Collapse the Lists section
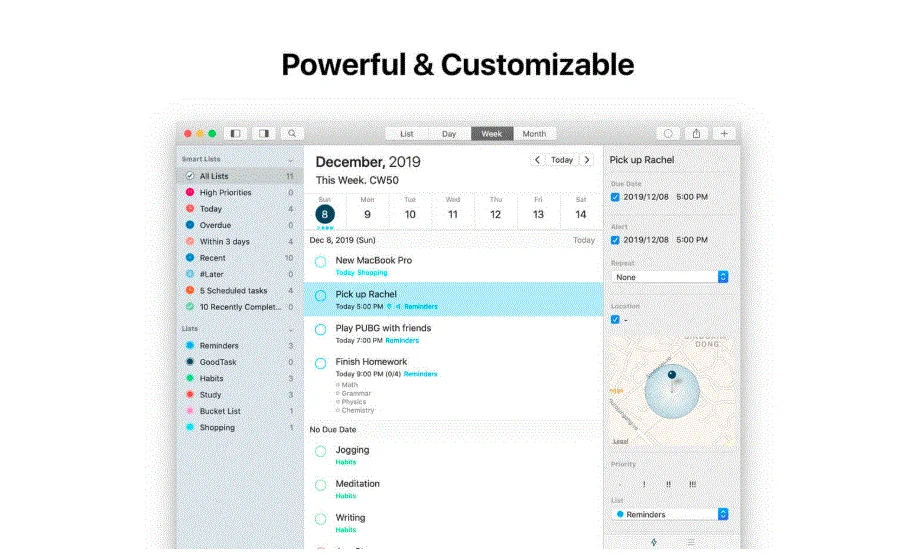This screenshot has height=560, width=906. coord(291,329)
